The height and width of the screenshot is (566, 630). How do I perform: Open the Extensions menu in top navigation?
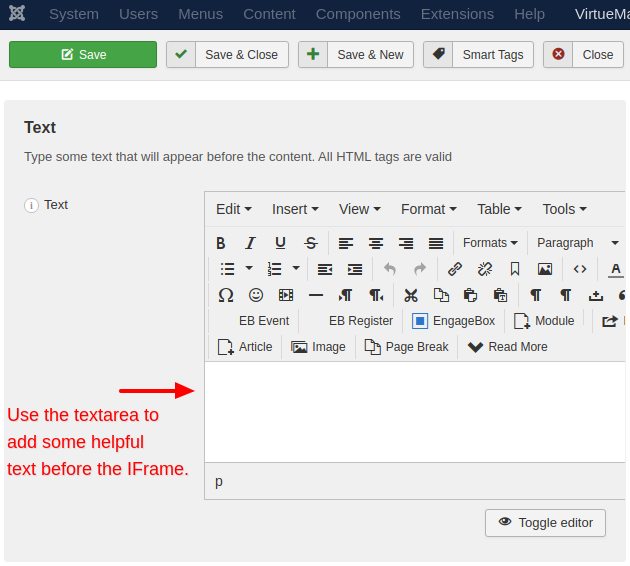coord(456,14)
